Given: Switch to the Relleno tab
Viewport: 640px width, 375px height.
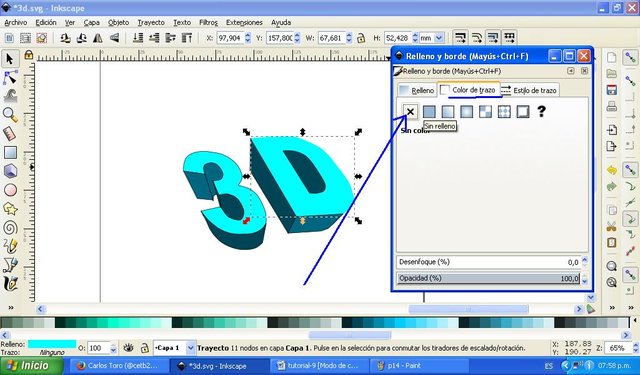Looking at the screenshot, I should point(417,90).
